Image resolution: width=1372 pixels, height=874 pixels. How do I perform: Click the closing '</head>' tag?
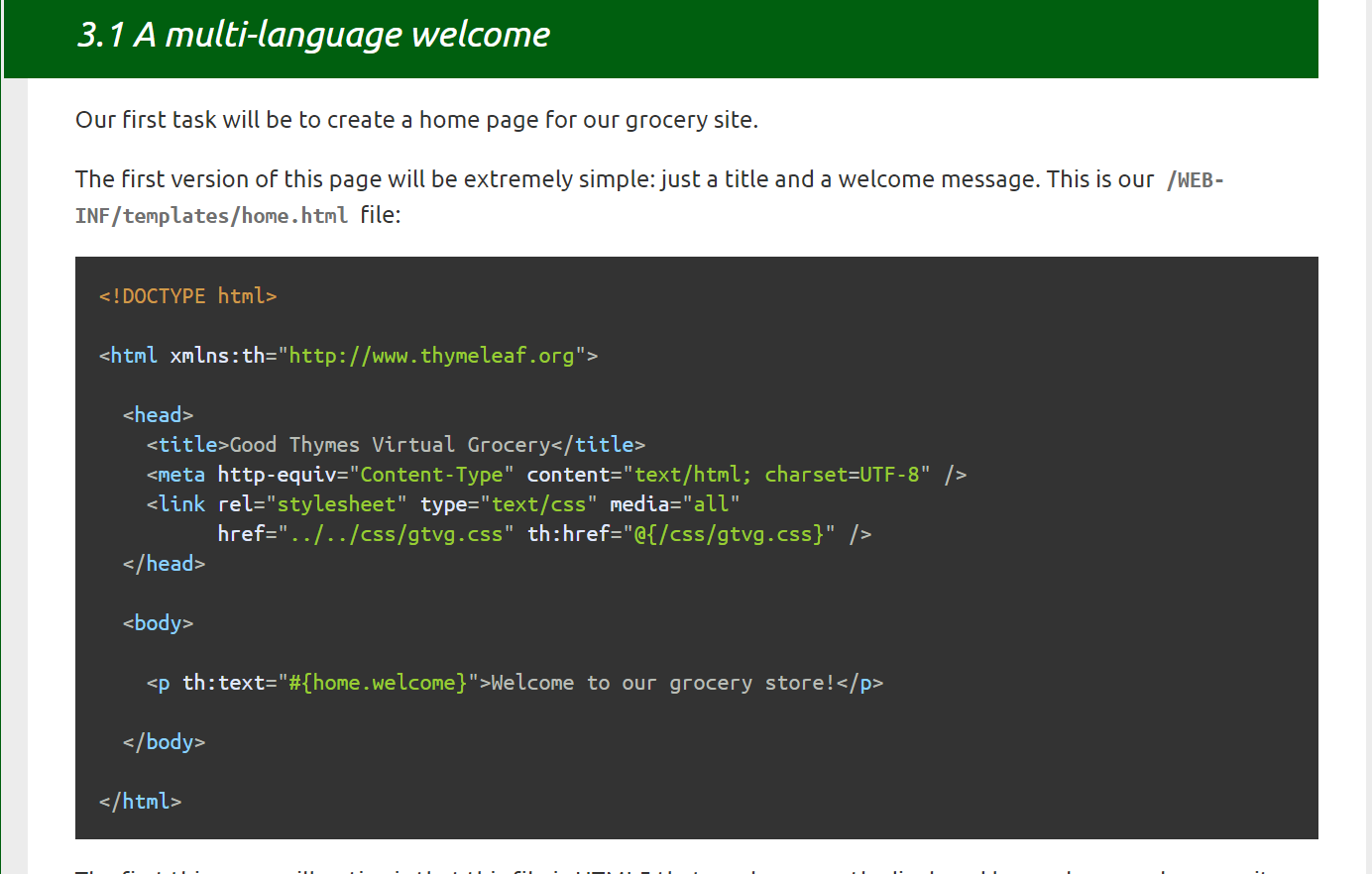[164, 564]
